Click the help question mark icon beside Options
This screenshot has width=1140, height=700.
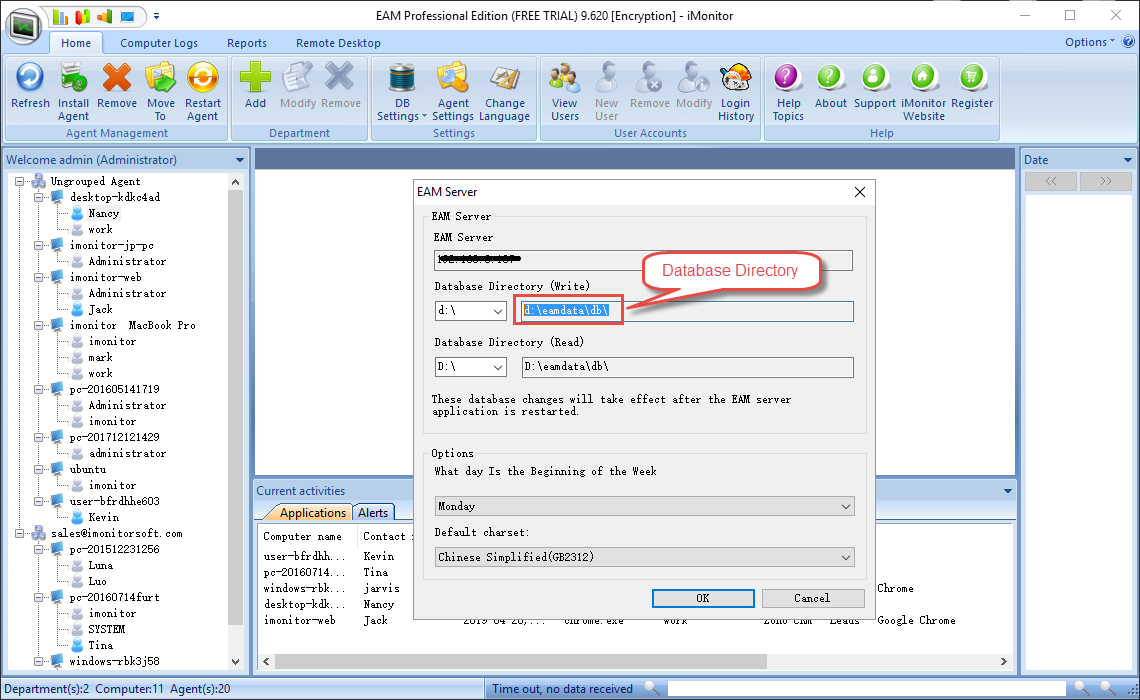[x=1128, y=42]
